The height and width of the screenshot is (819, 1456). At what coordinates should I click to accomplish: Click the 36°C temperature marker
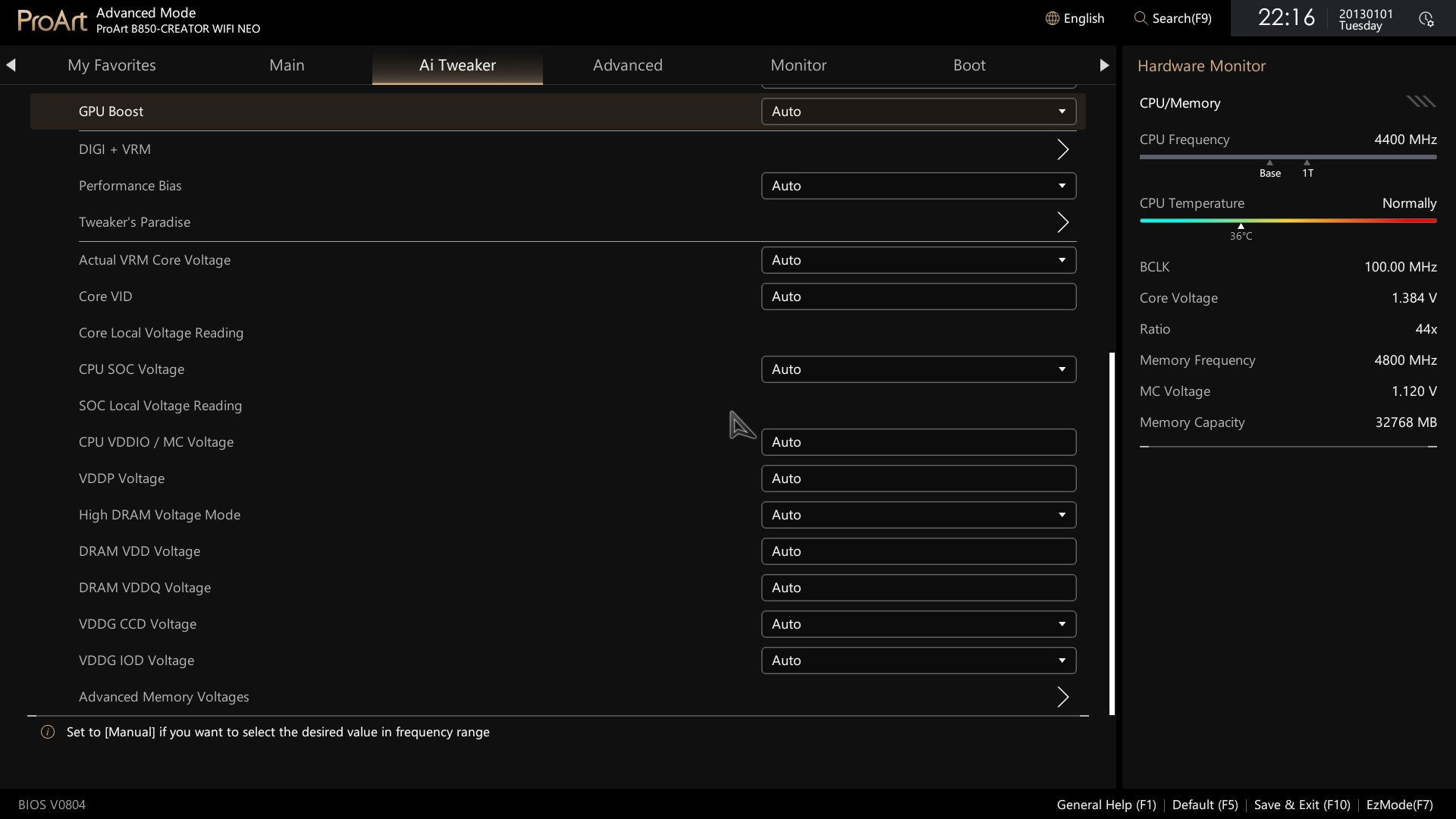coord(1241,232)
